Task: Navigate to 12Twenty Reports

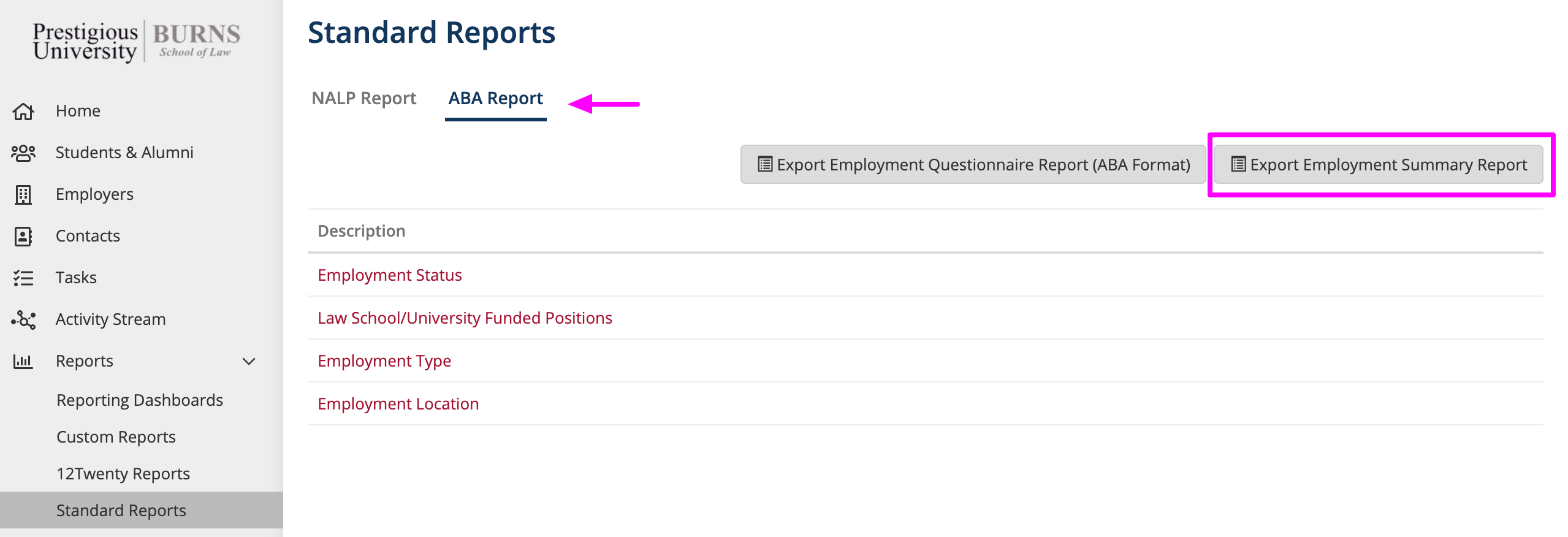Action: tap(123, 474)
